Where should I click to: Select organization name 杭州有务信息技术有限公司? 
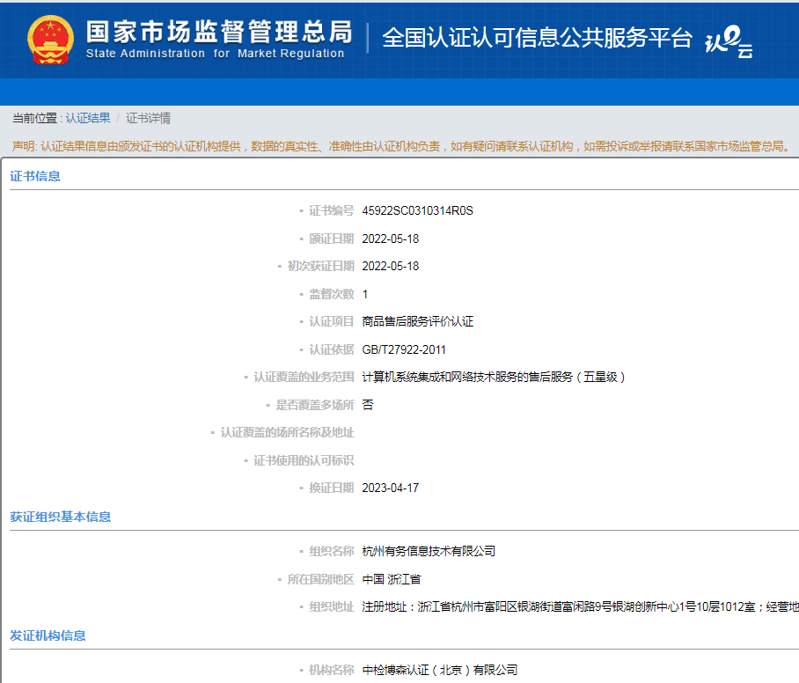pyautogui.click(x=429, y=551)
